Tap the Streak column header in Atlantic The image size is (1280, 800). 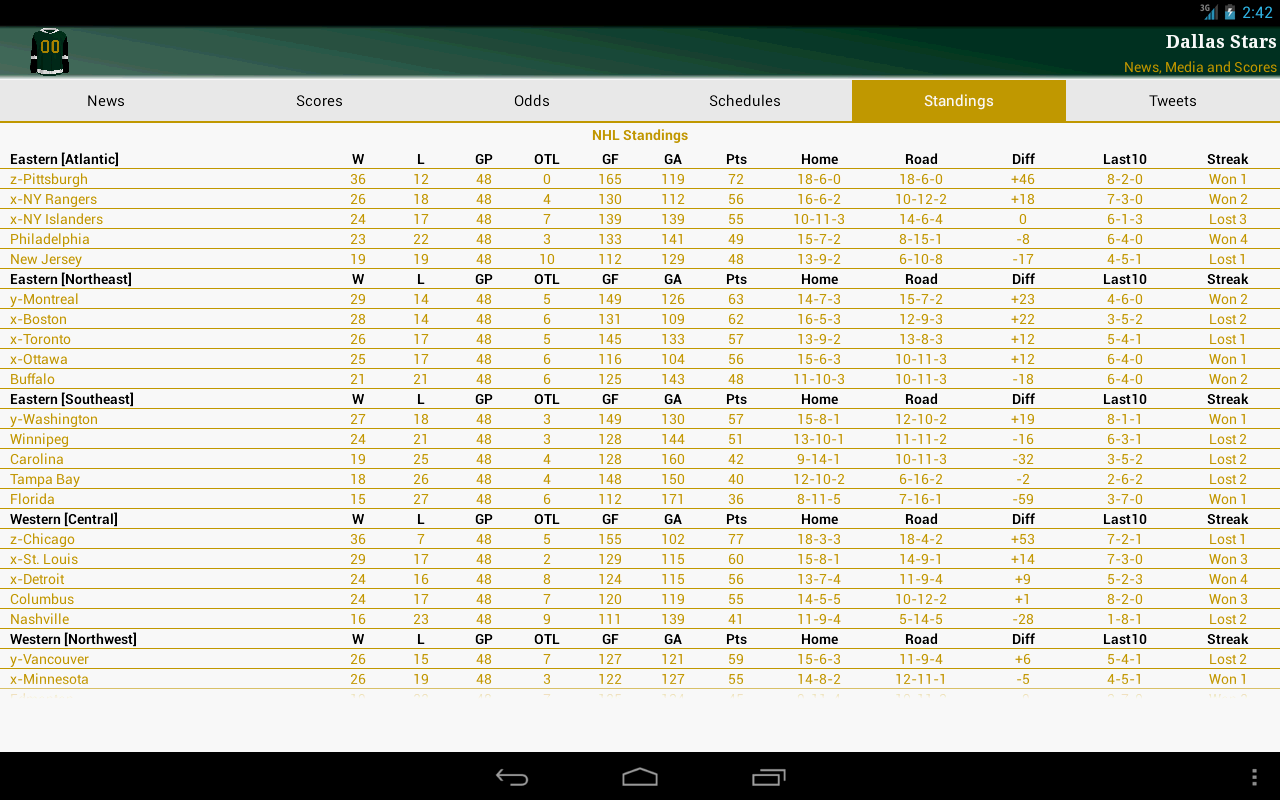[x=1228, y=159]
